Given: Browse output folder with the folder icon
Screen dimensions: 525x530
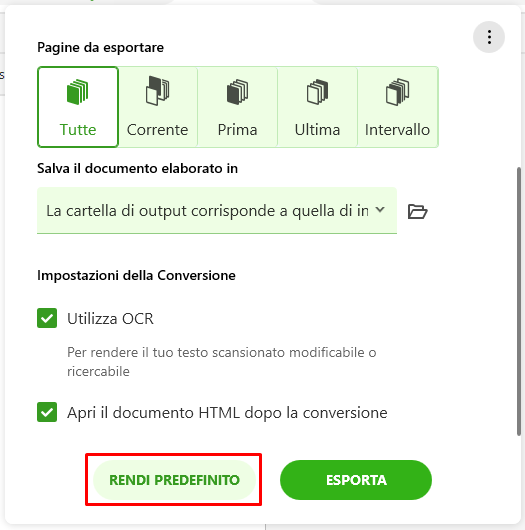Looking at the screenshot, I should [x=417, y=212].
